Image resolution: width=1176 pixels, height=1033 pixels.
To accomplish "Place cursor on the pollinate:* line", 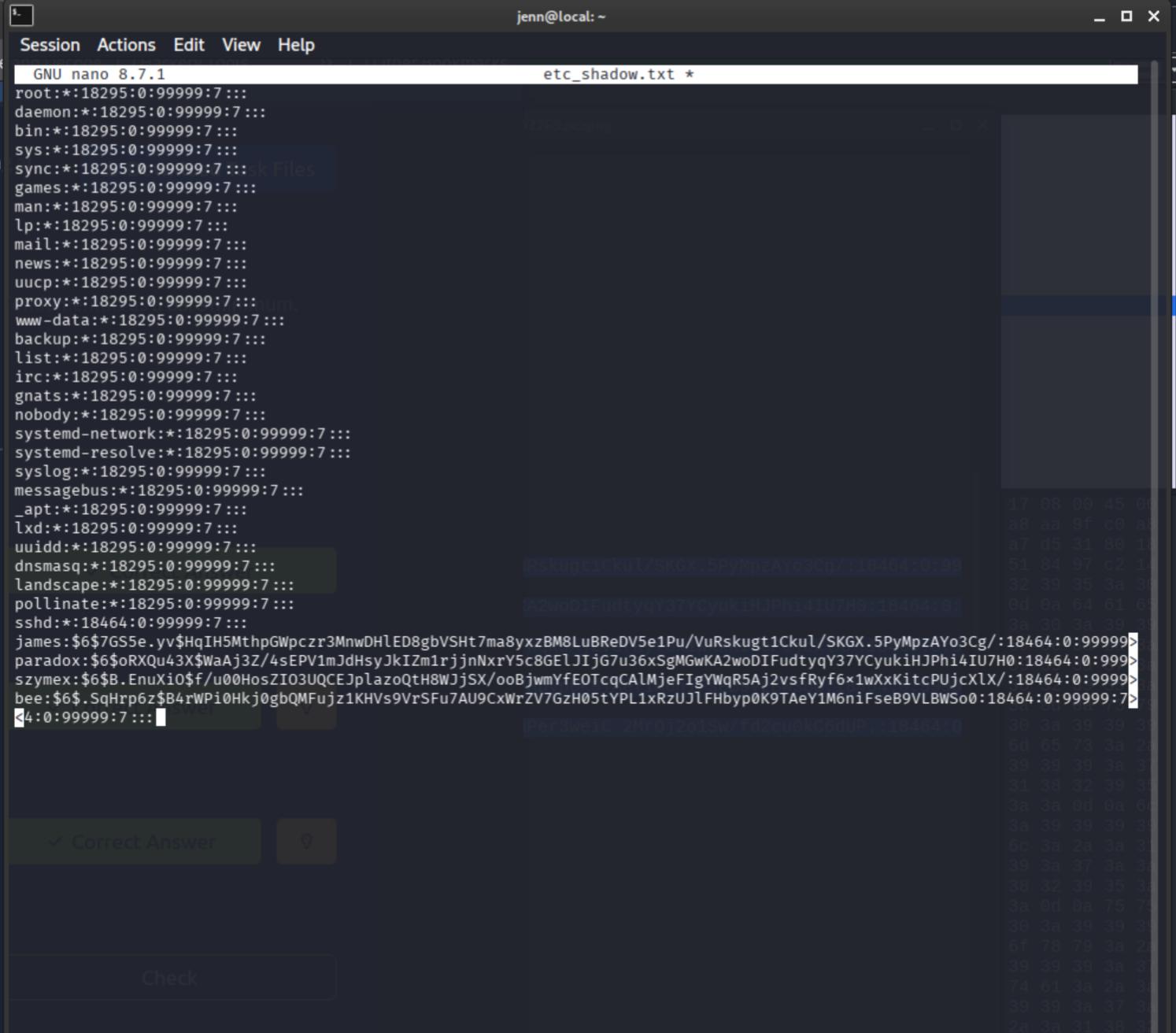I will tap(154, 603).
